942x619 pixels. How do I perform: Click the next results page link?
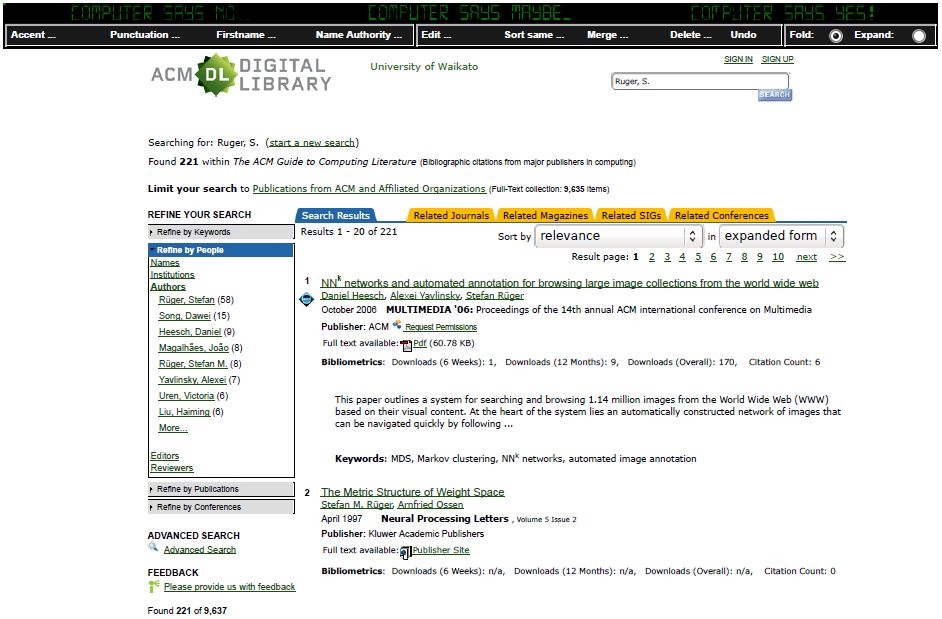[807, 257]
